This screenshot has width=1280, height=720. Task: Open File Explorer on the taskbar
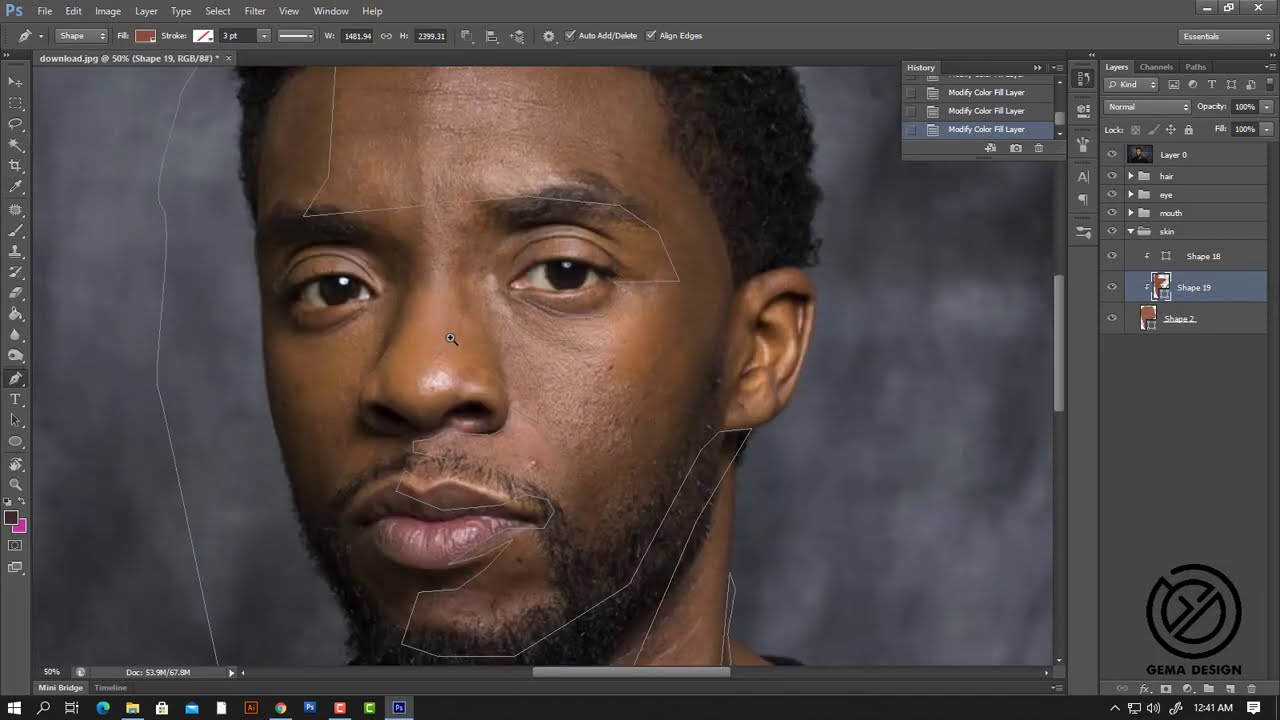tap(132, 708)
